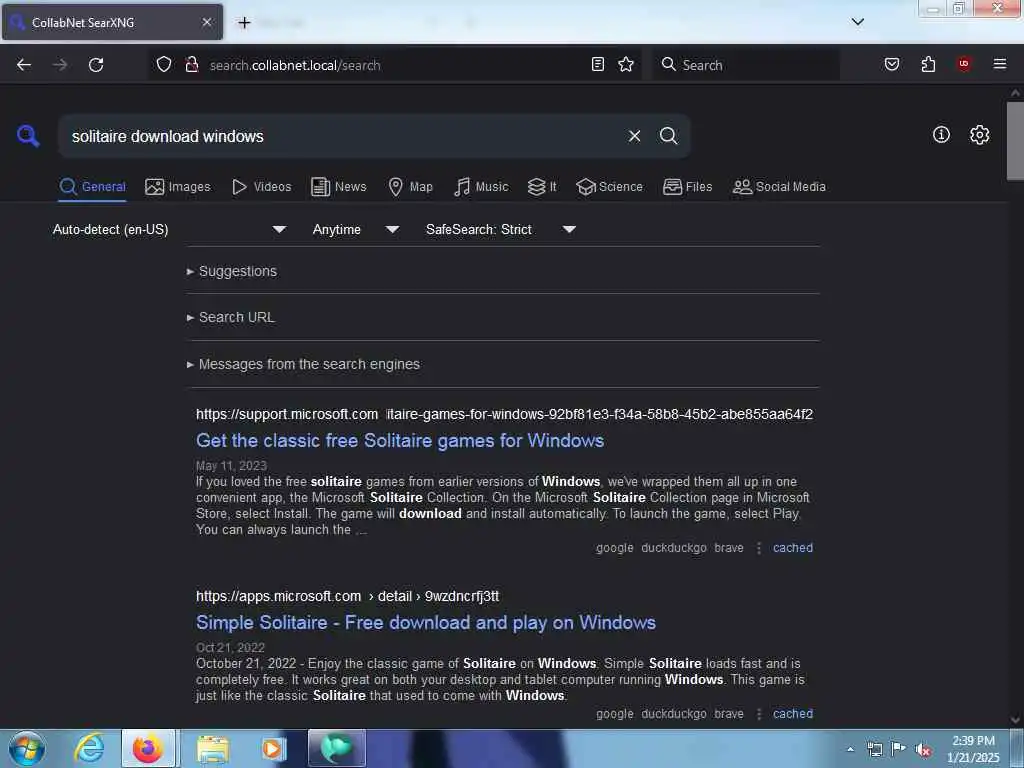1024x768 pixels.
Task: Open a new browser tab
Action: coord(244,23)
